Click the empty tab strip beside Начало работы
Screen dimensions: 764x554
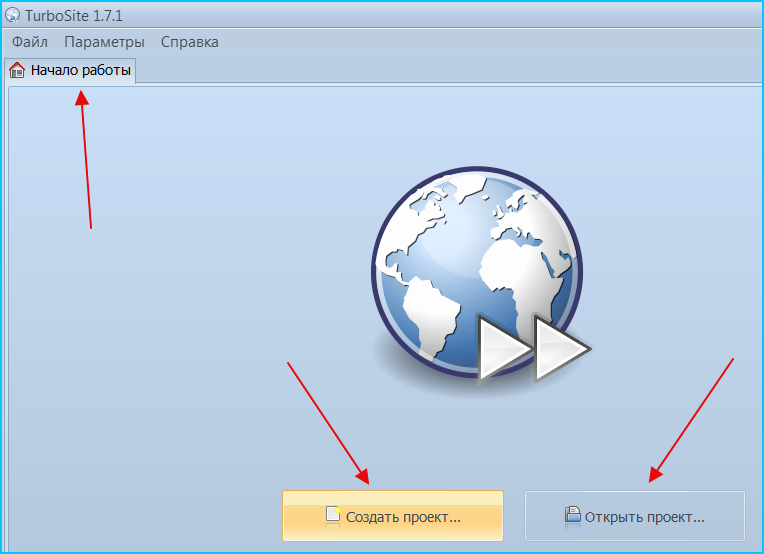(448, 71)
